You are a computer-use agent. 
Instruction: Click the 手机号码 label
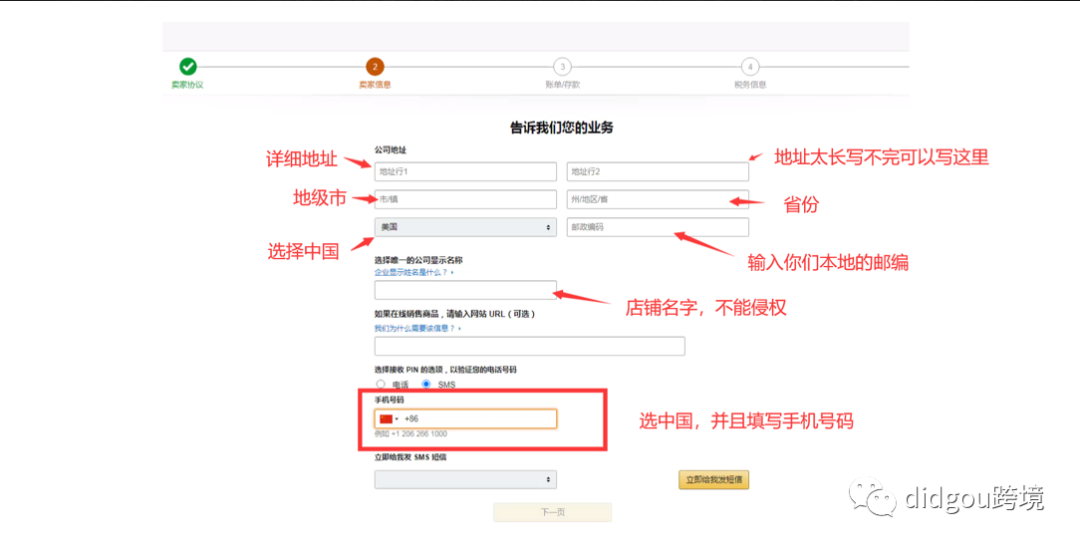389,400
